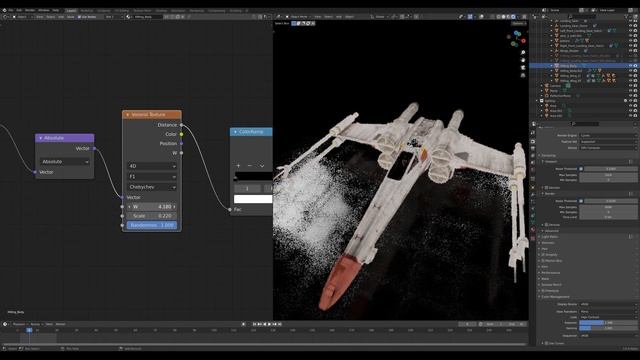The width and height of the screenshot is (640, 360).
Task: Toggle viewport overlays icon
Action: (481, 17)
